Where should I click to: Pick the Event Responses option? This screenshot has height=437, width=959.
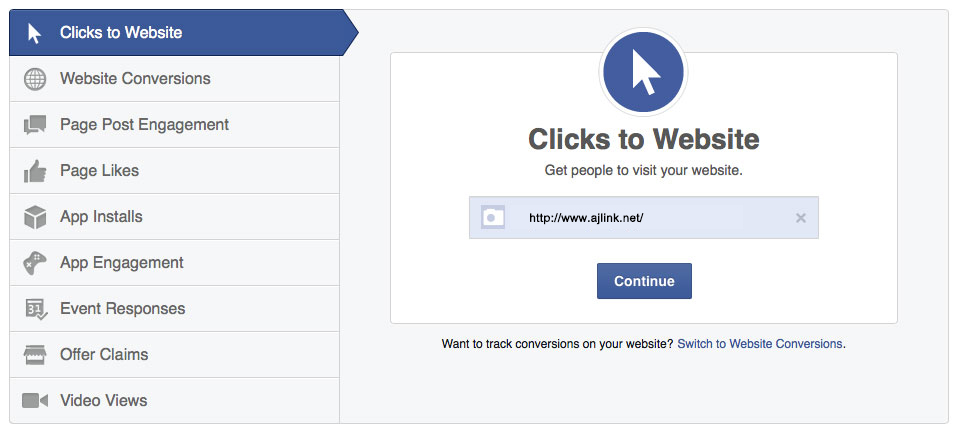point(174,309)
